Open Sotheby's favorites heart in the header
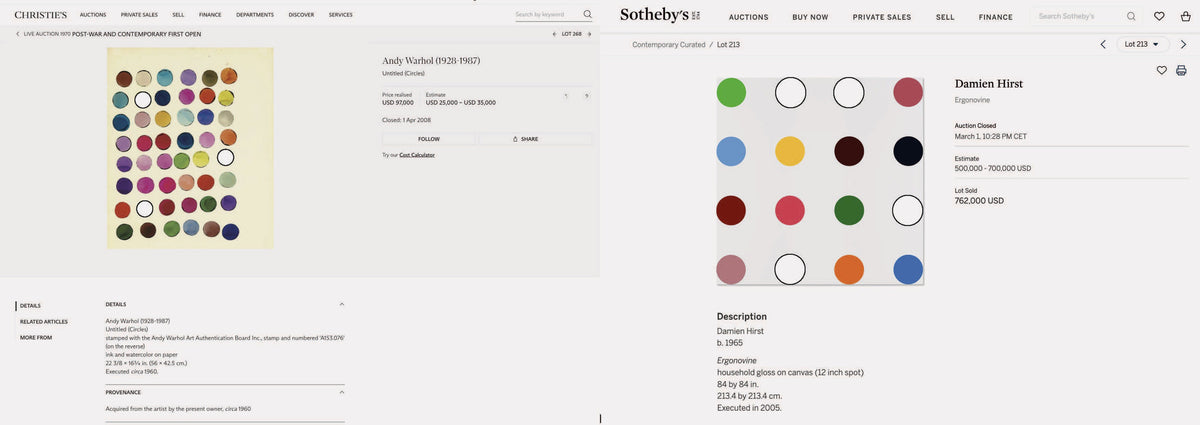This screenshot has height=425, width=1200. 1159,16
